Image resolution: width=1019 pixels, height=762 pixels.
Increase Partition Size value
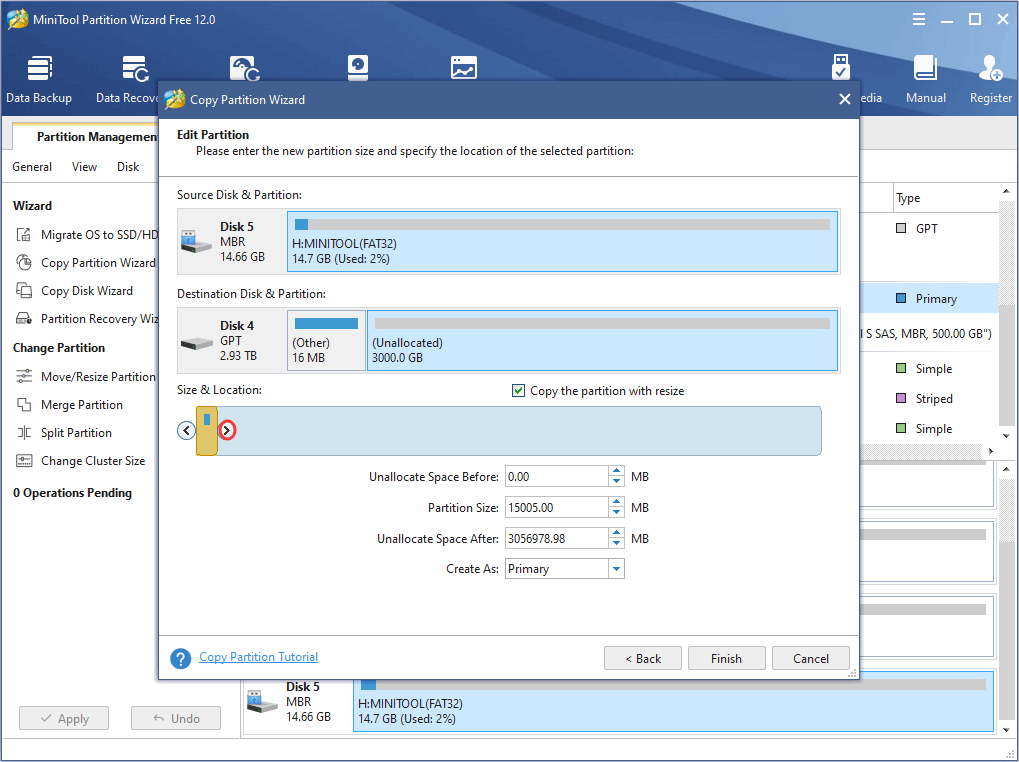(616, 503)
